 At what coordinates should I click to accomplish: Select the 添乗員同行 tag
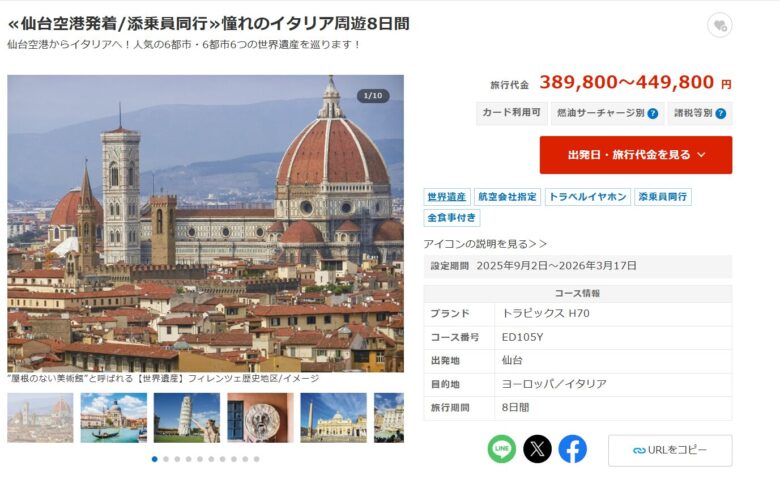pyautogui.click(x=663, y=197)
